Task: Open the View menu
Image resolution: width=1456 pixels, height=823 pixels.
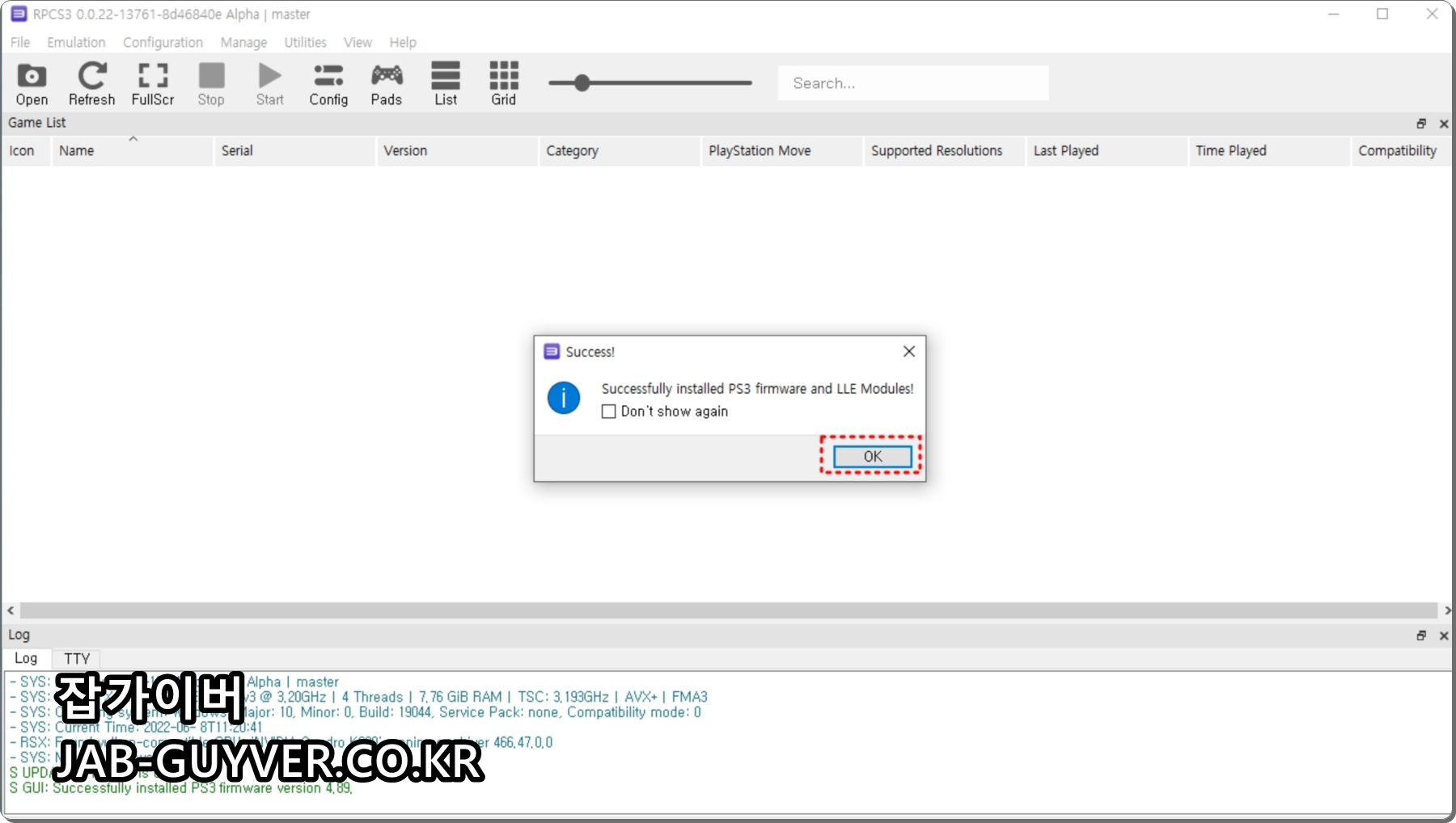Action: click(x=358, y=42)
